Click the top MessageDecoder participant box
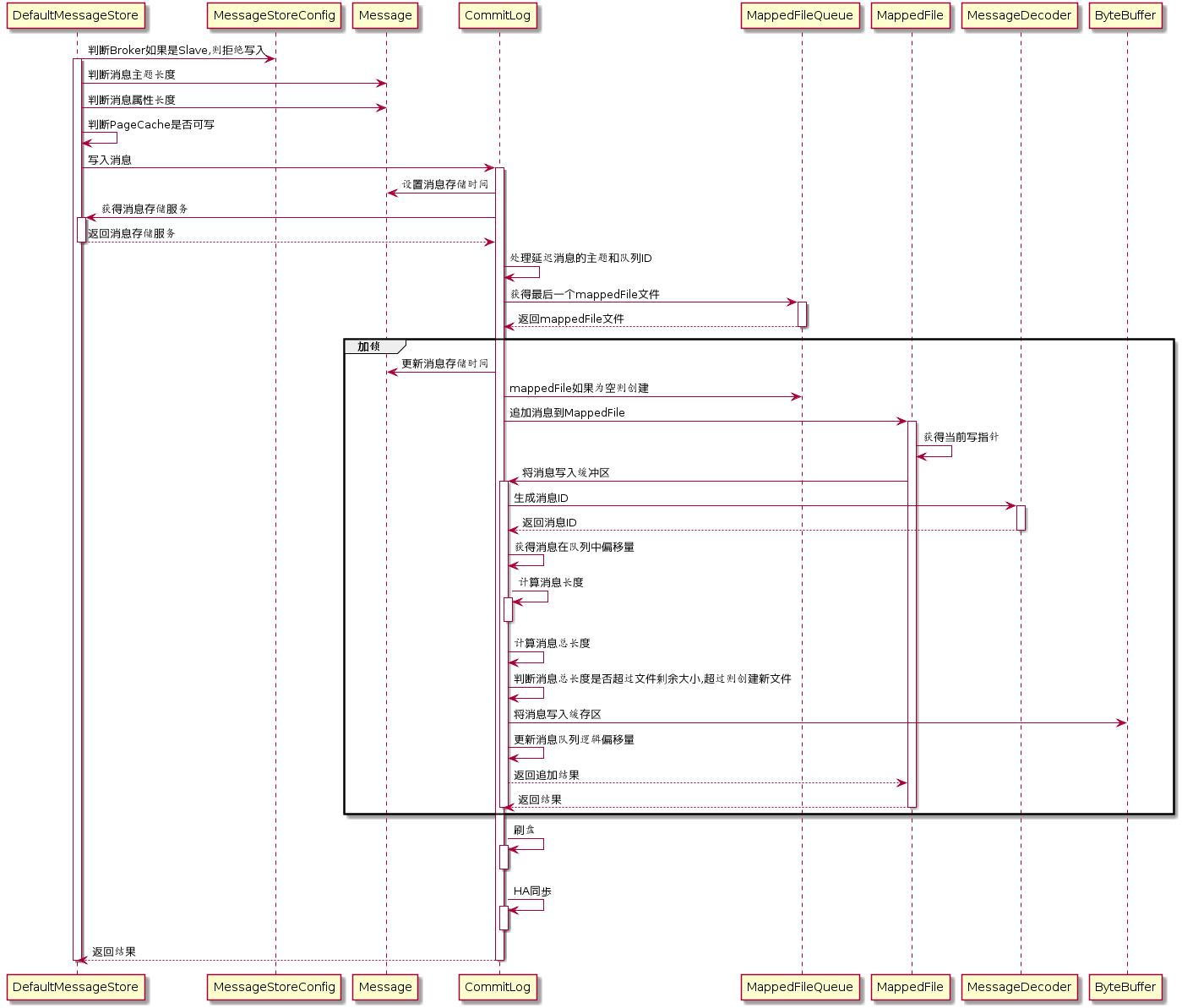 pos(1019,16)
